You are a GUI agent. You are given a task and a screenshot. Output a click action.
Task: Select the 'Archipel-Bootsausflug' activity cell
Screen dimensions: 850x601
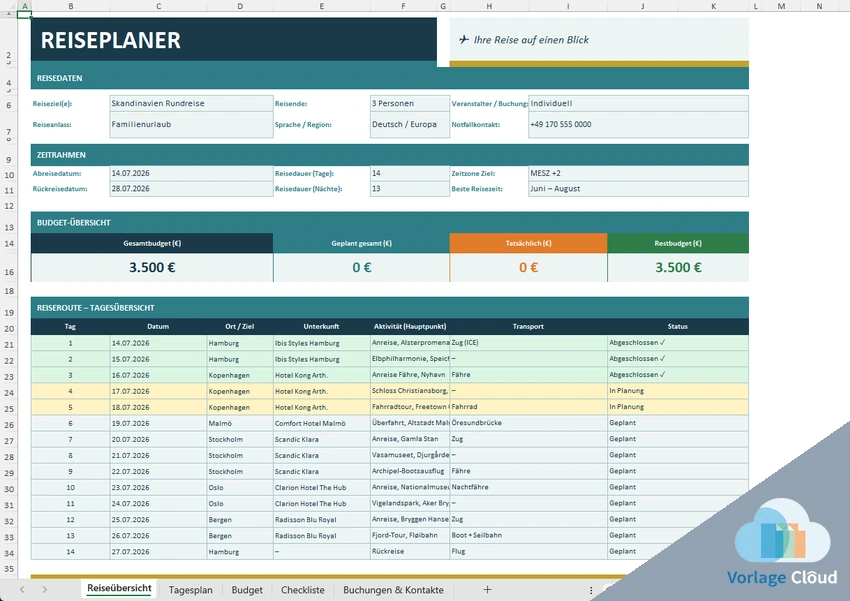click(410, 471)
